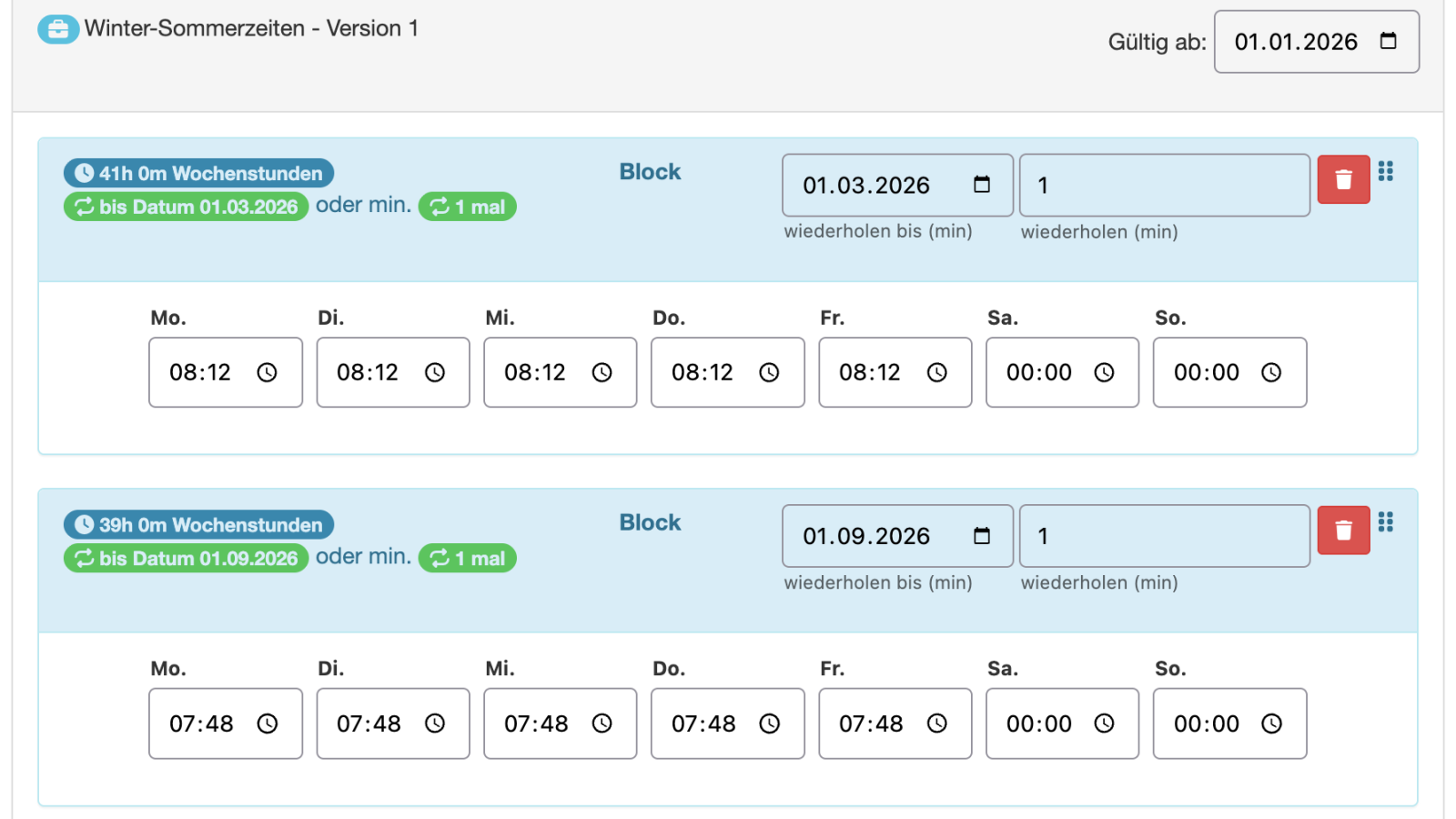Click the Block label of second block
Viewport: 1456px width, 819px height.
coord(650,522)
